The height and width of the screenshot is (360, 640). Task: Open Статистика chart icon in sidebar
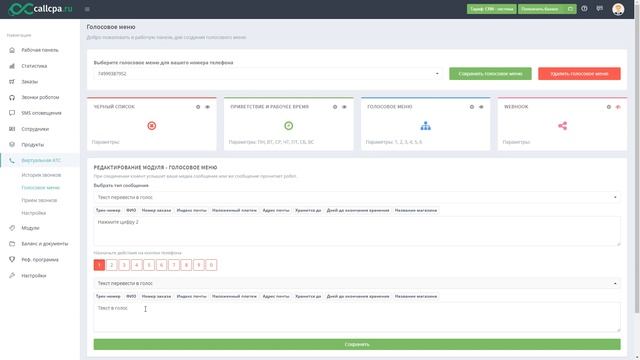point(12,66)
